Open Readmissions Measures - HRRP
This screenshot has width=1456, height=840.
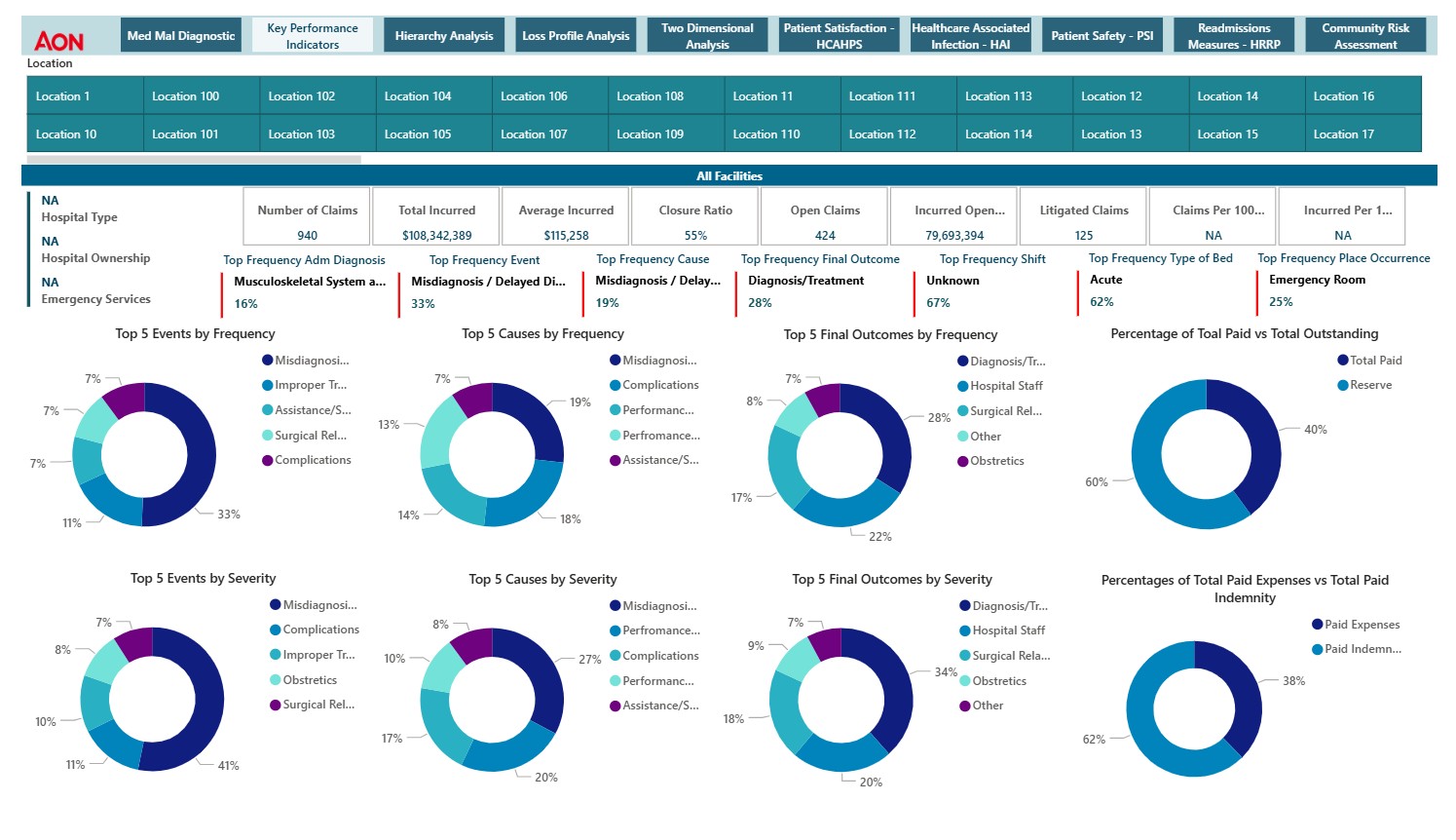(x=1234, y=34)
